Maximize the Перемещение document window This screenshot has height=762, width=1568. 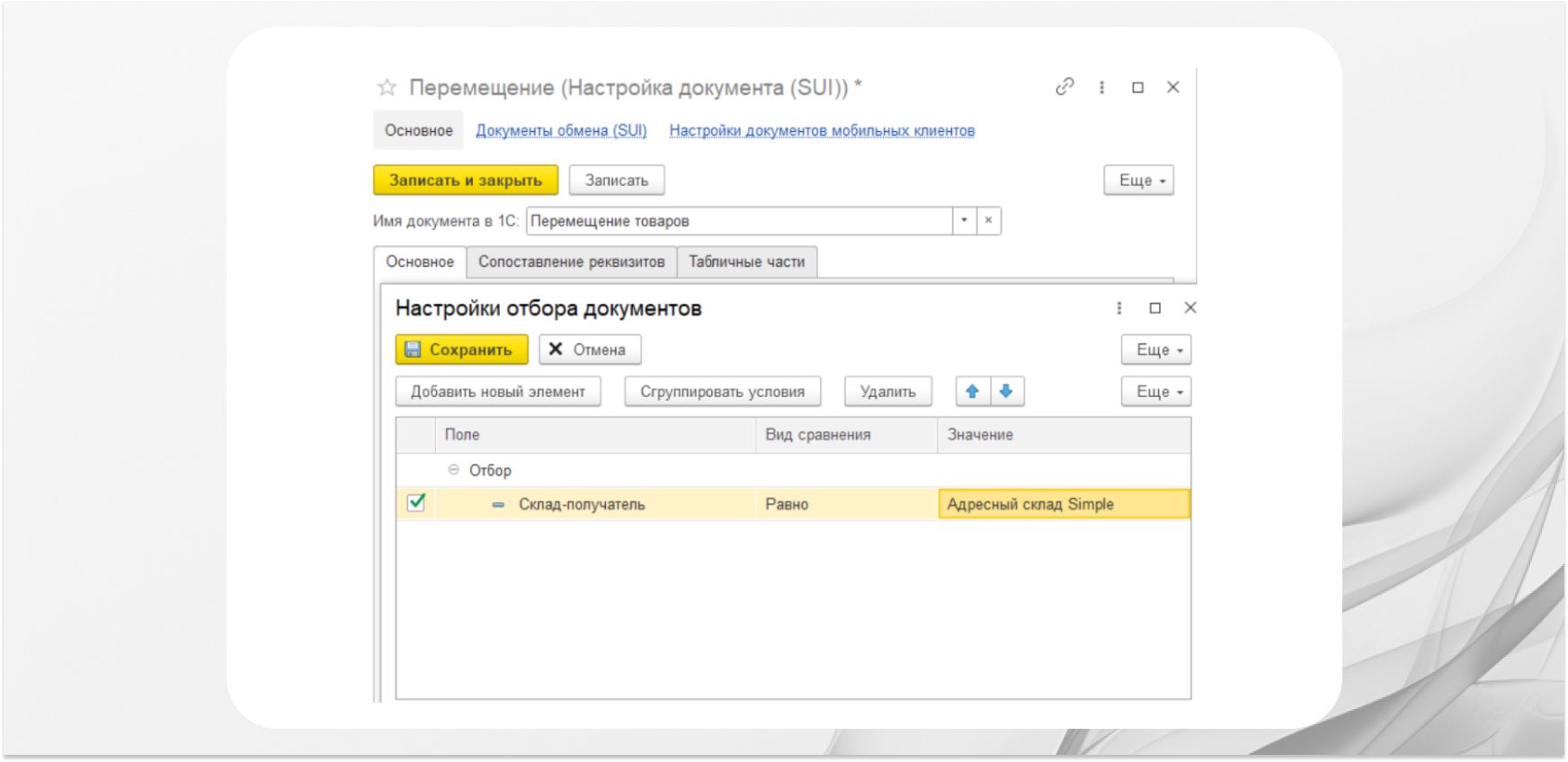point(1137,87)
